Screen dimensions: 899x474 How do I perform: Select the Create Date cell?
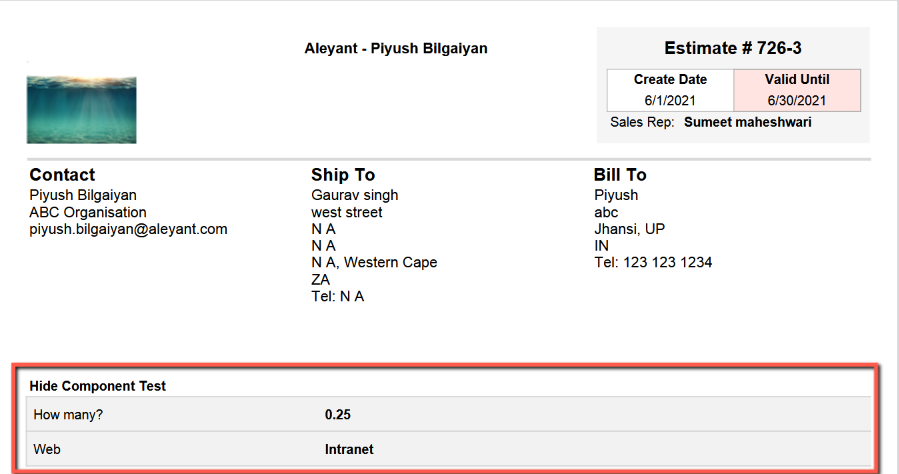pos(670,90)
